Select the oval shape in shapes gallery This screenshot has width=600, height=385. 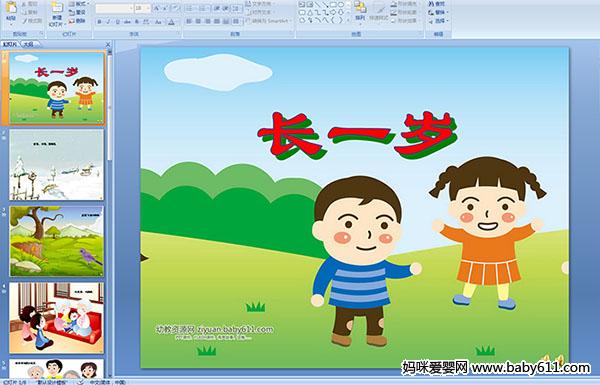[x=341, y=5]
